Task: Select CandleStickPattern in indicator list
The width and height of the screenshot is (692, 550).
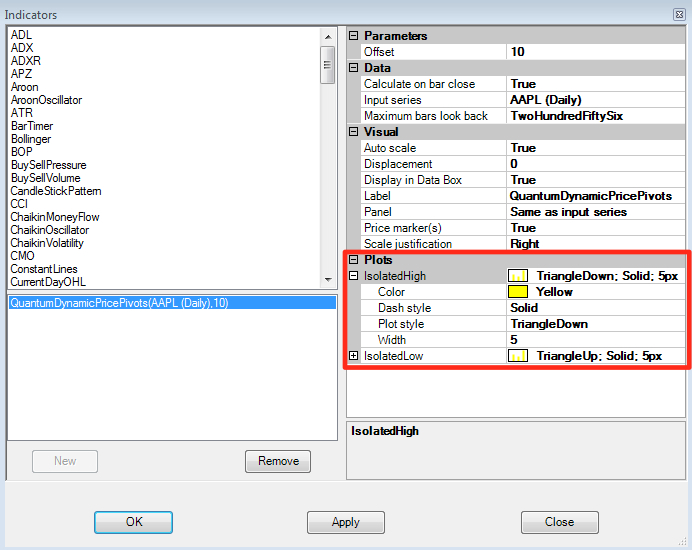Action: point(56,191)
